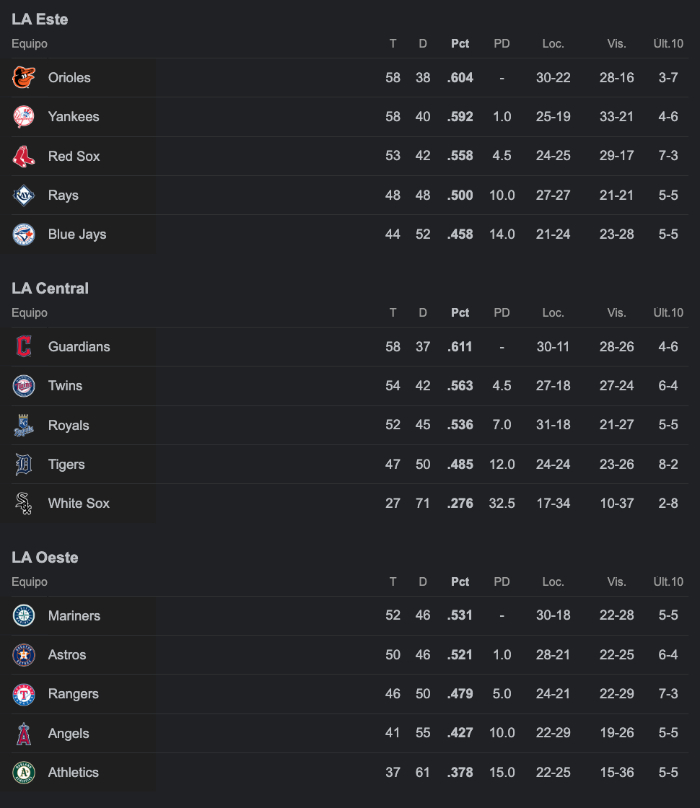
Task: Open the Angels team name link
Action: [x=69, y=733]
